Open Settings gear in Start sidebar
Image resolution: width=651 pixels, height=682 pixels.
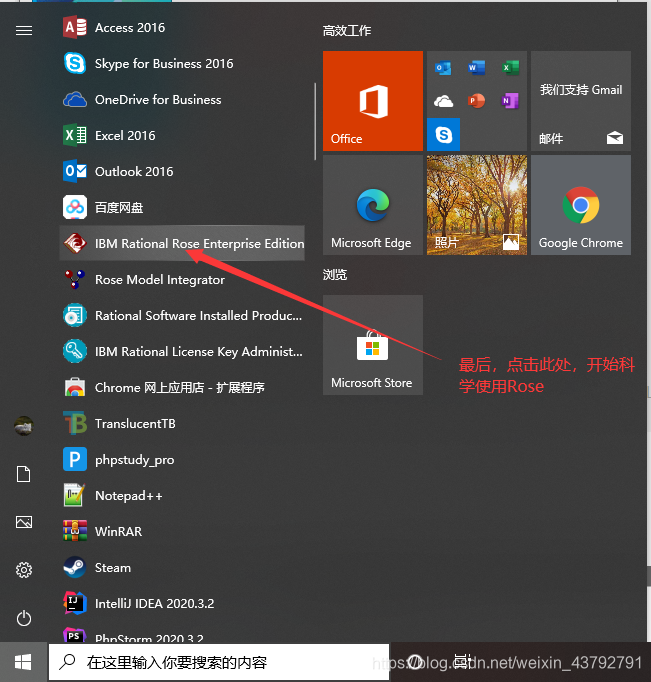click(24, 570)
